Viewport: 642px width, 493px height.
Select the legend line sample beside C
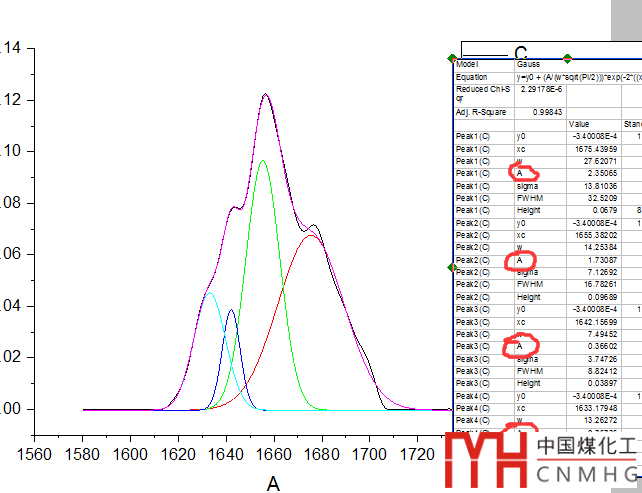[487, 53]
